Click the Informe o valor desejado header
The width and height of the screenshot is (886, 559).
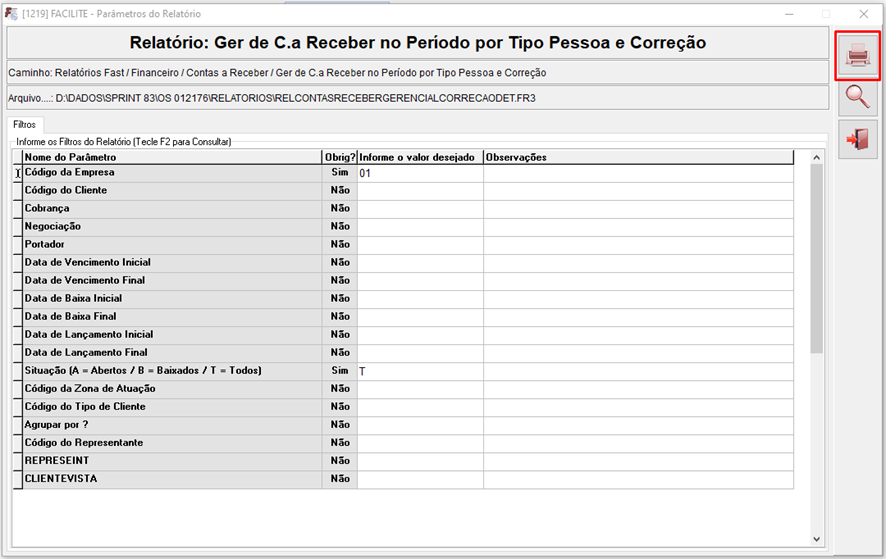(x=420, y=157)
